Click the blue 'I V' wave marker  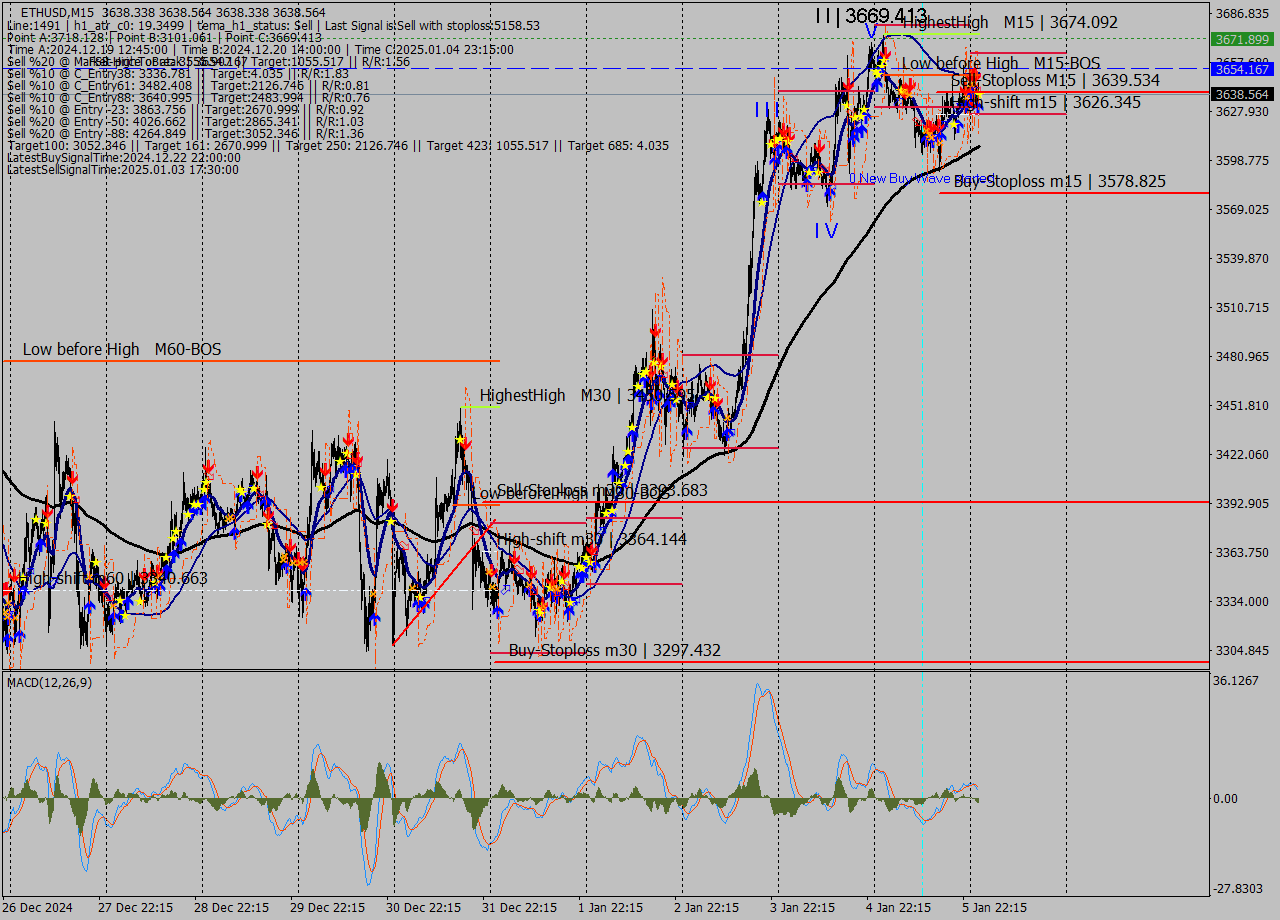826,231
